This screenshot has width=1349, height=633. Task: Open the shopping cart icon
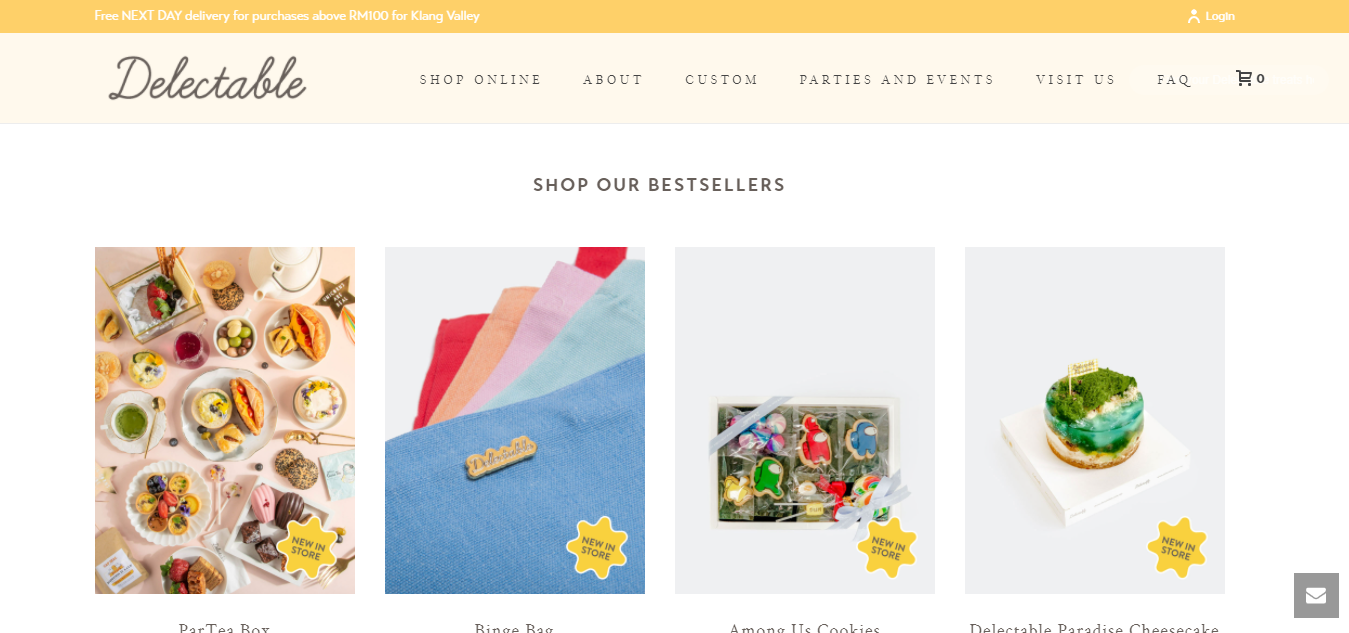coord(1243,78)
